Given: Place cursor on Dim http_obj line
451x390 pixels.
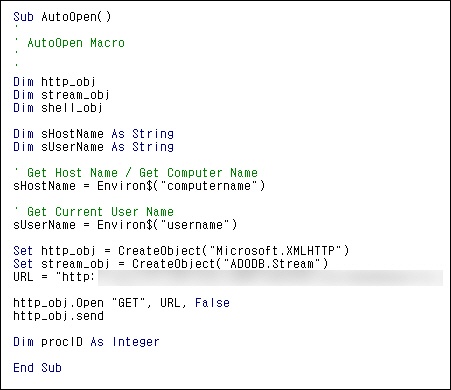Looking at the screenshot, I should coord(54,82).
